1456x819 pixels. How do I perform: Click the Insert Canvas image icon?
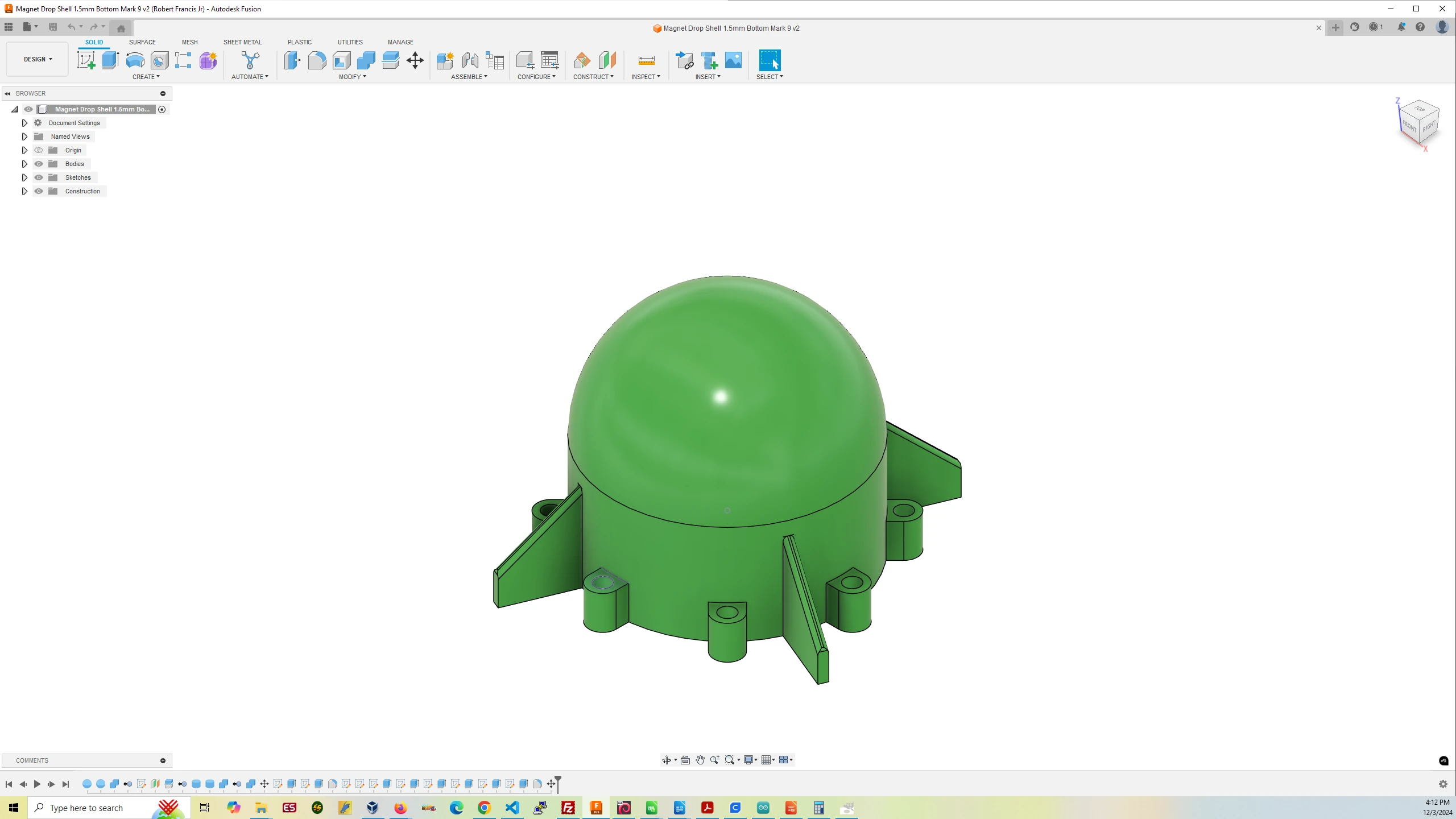734,60
